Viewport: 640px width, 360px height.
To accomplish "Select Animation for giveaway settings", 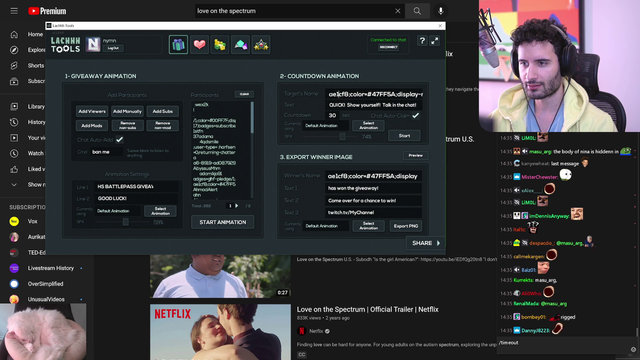I will point(160,211).
